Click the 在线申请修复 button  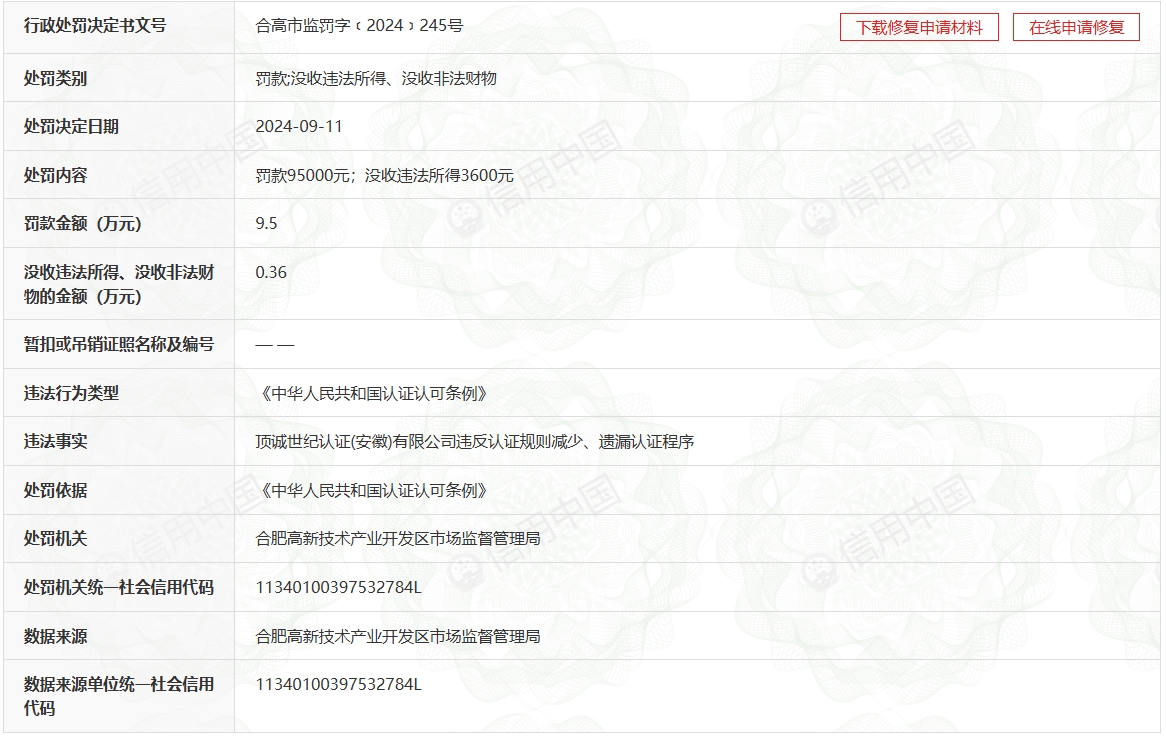pos(1076,27)
